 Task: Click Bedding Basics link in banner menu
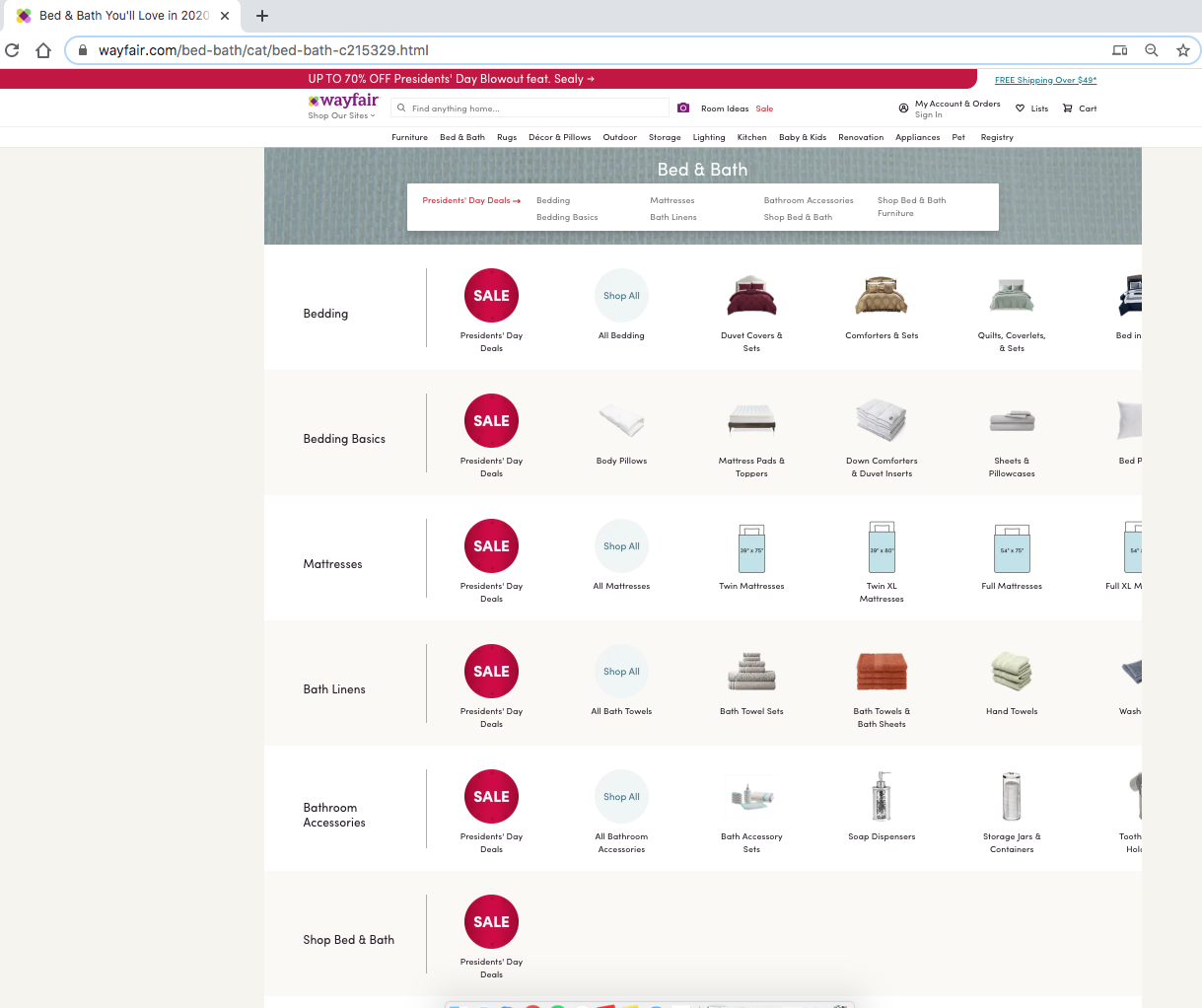tap(567, 217)
